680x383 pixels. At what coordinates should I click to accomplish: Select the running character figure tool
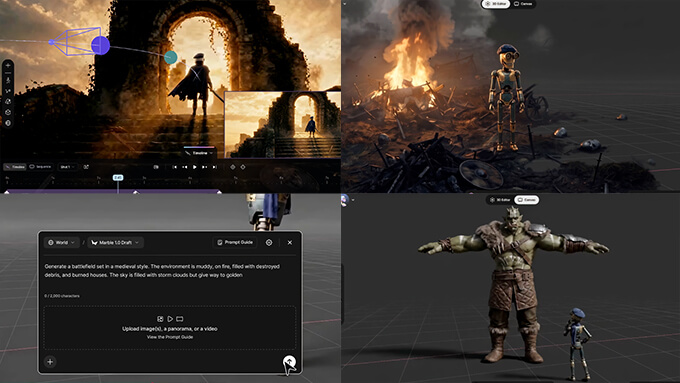pos(8,80)
